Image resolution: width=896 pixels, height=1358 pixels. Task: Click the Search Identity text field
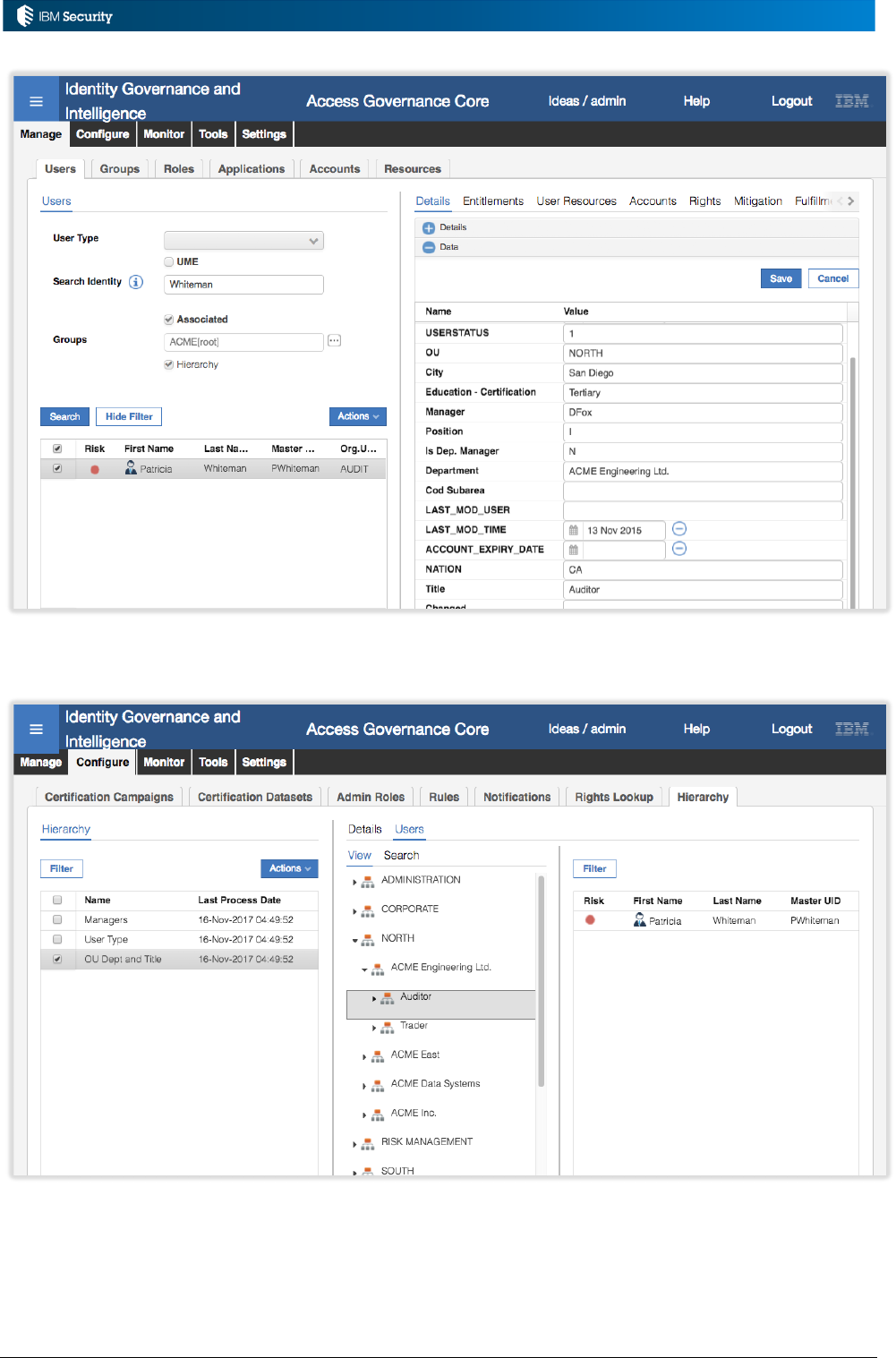tap(243, 285)
